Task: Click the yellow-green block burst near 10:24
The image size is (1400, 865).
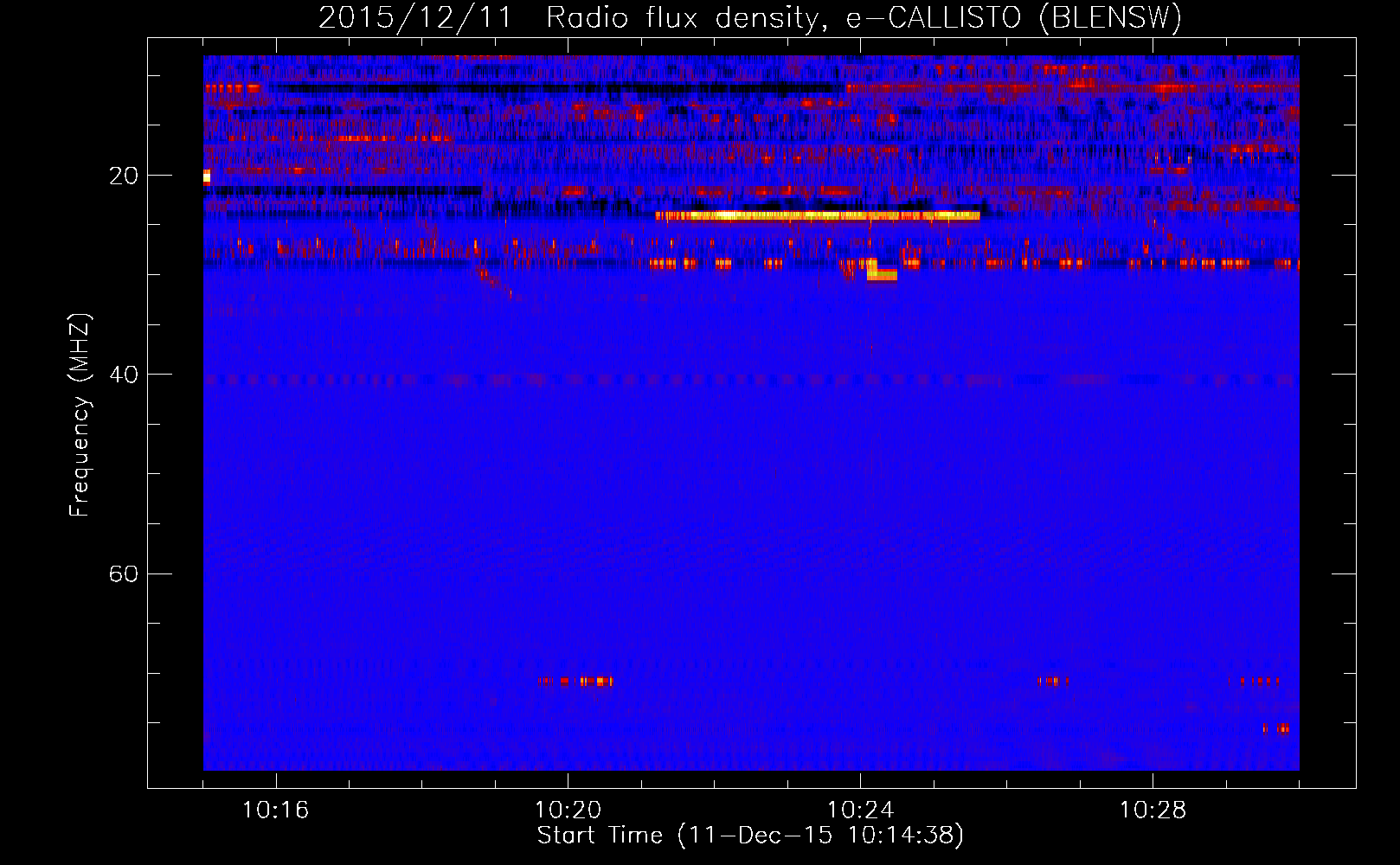Action: (x=882, y=271)
